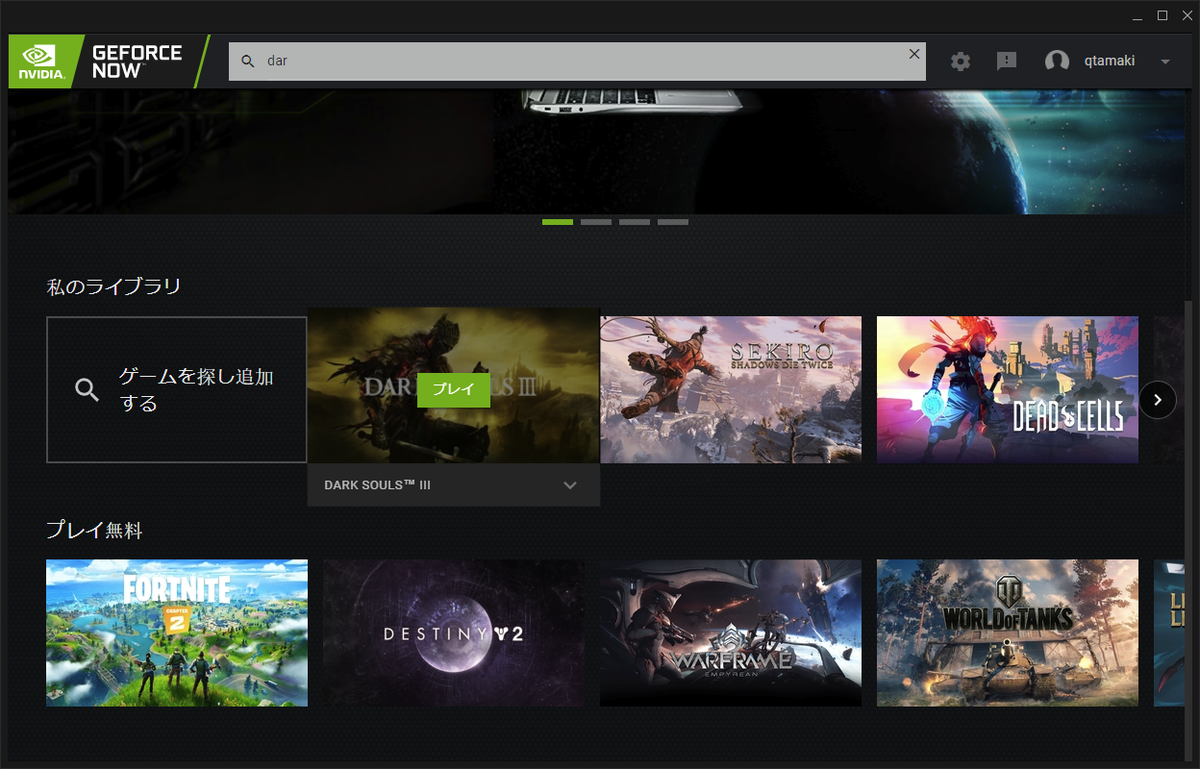
Task: Click the NVIDIA GeForce NOW logo
Action: pyautogui.click(x=108, y=61)
